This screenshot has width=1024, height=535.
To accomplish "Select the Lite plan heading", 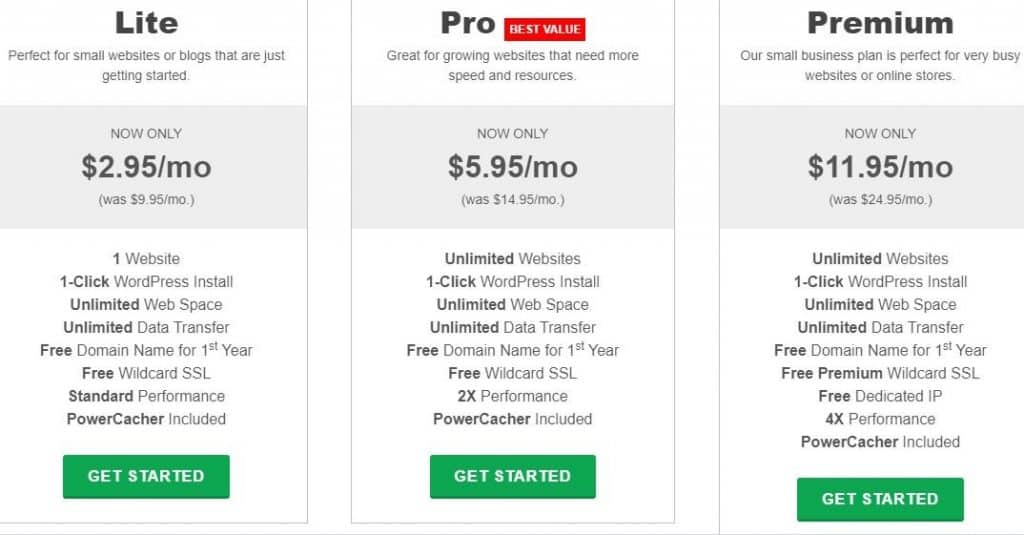I will (x=146, y=23).
